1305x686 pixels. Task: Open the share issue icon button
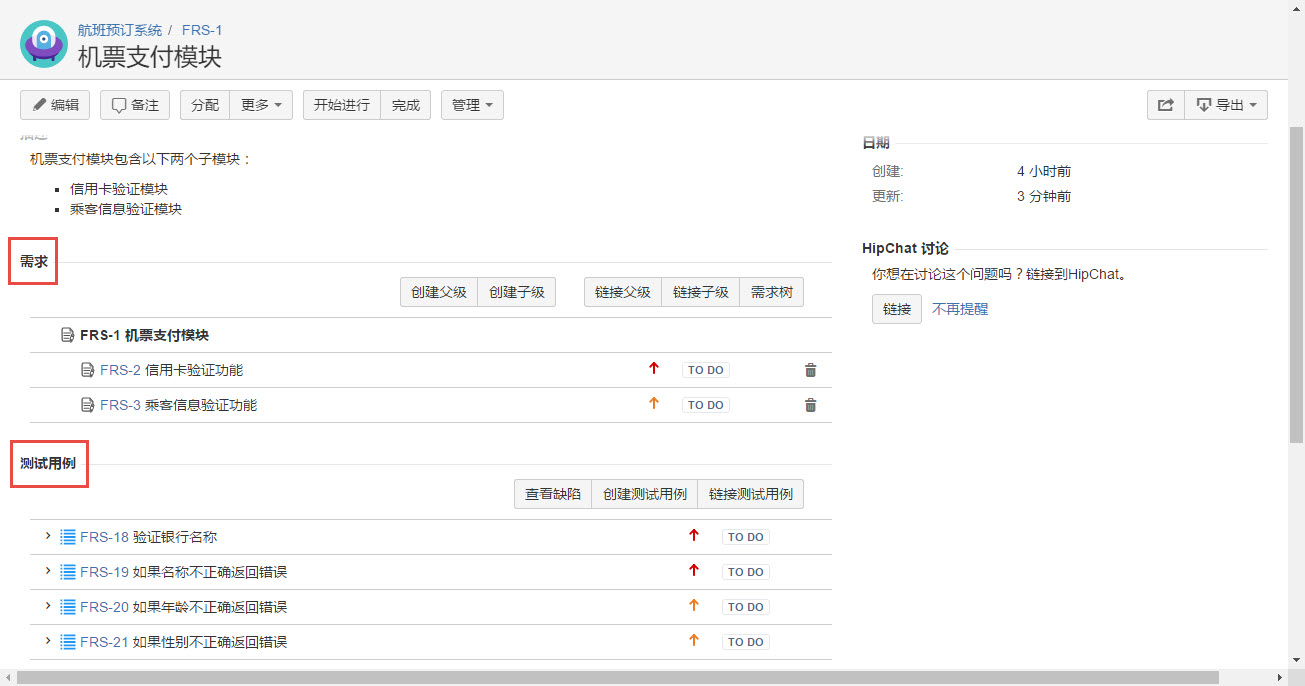pyautogui.click(x=1165, y=105)
